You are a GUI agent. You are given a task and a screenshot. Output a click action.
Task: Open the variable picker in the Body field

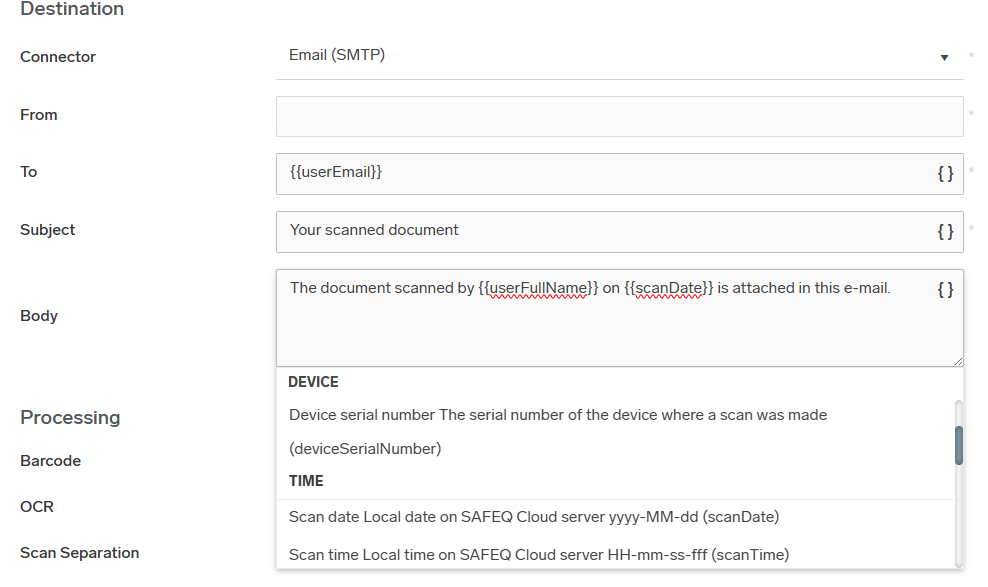point(945,289)
